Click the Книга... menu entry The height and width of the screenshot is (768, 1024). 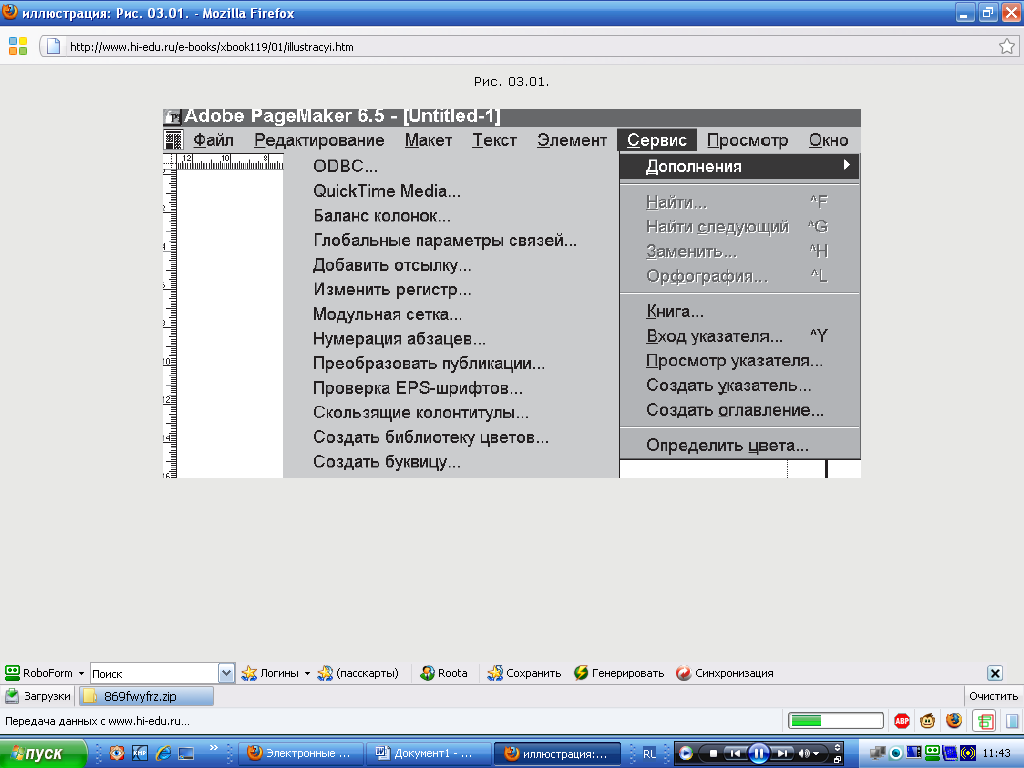click(675, 312)
